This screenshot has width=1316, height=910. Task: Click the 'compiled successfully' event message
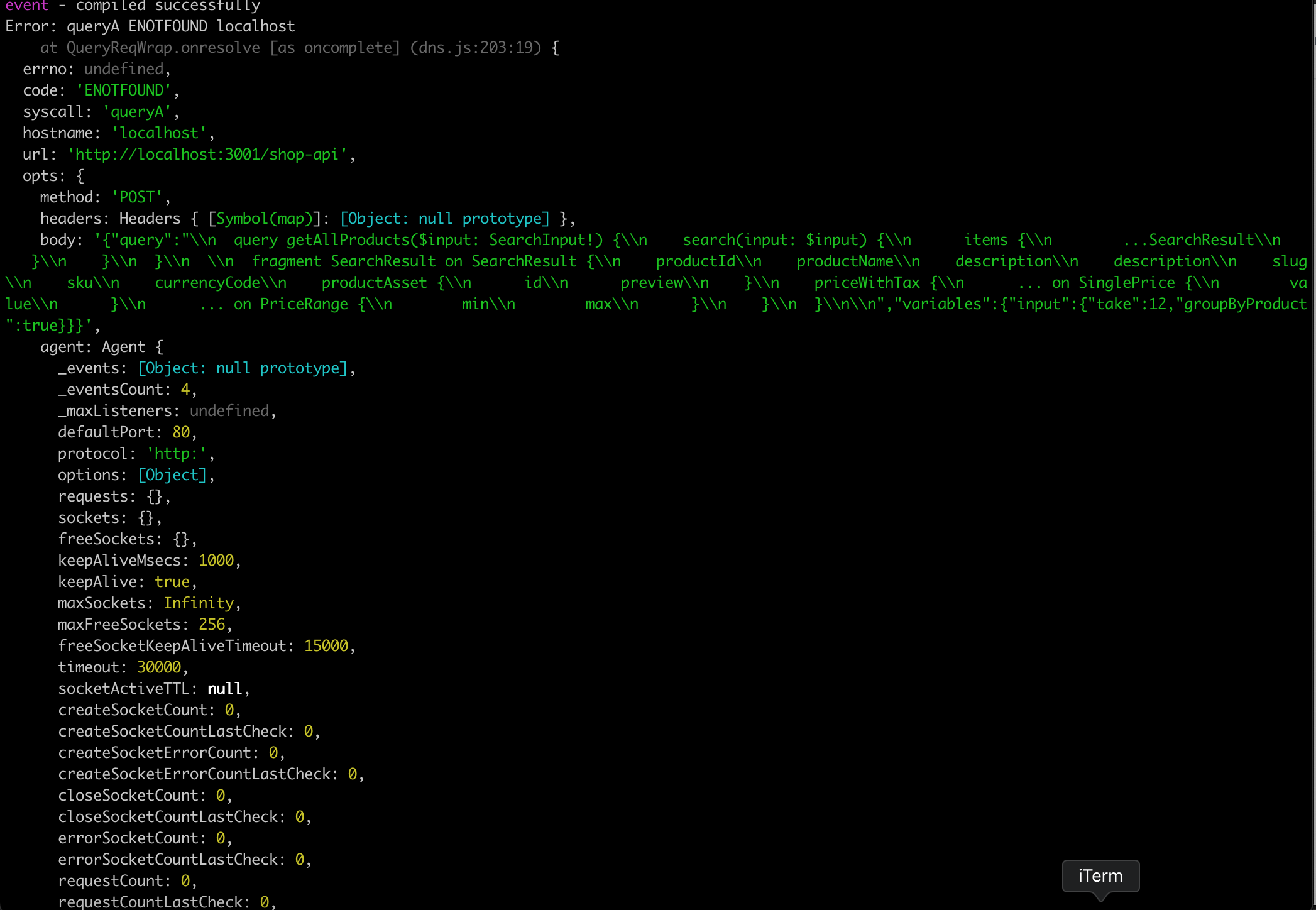click(167, 6)
